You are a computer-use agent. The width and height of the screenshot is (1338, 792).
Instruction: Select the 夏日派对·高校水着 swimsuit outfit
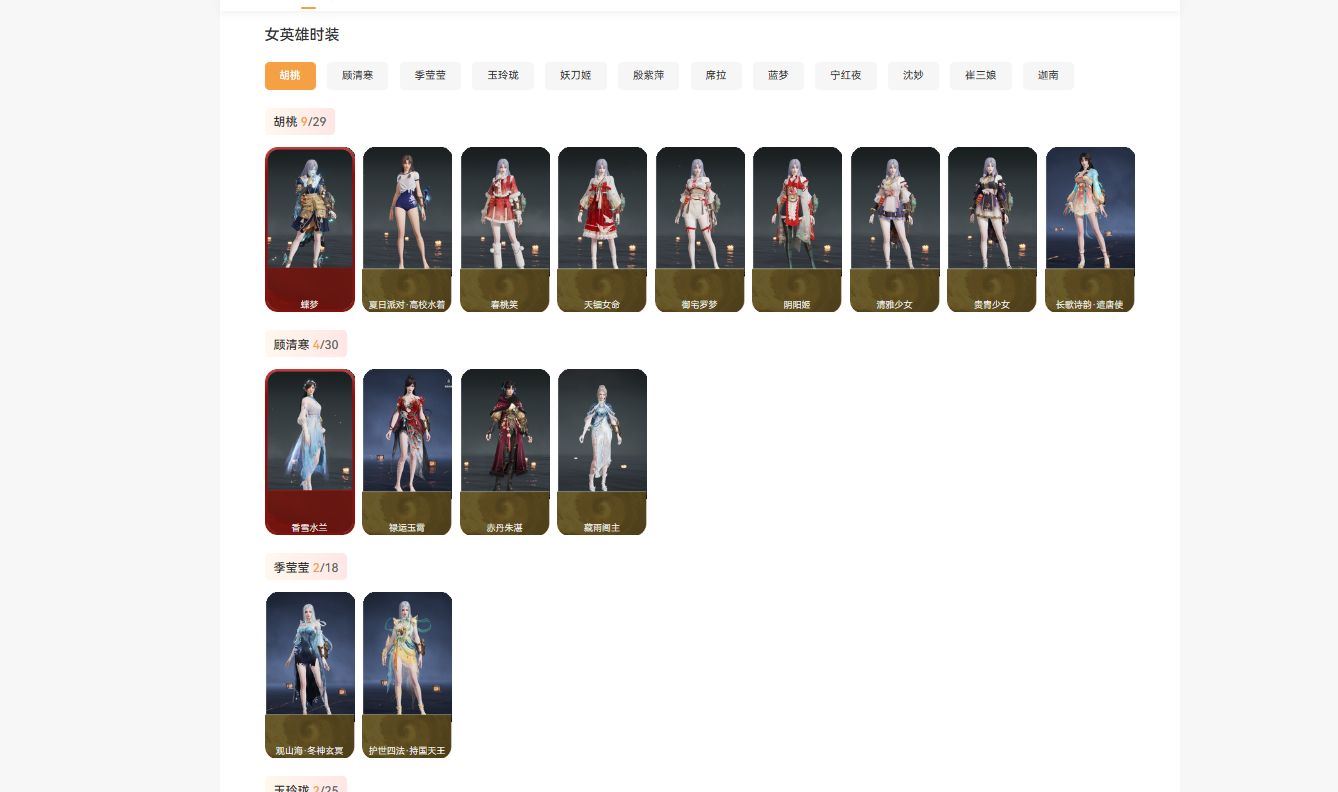point(407,229)
